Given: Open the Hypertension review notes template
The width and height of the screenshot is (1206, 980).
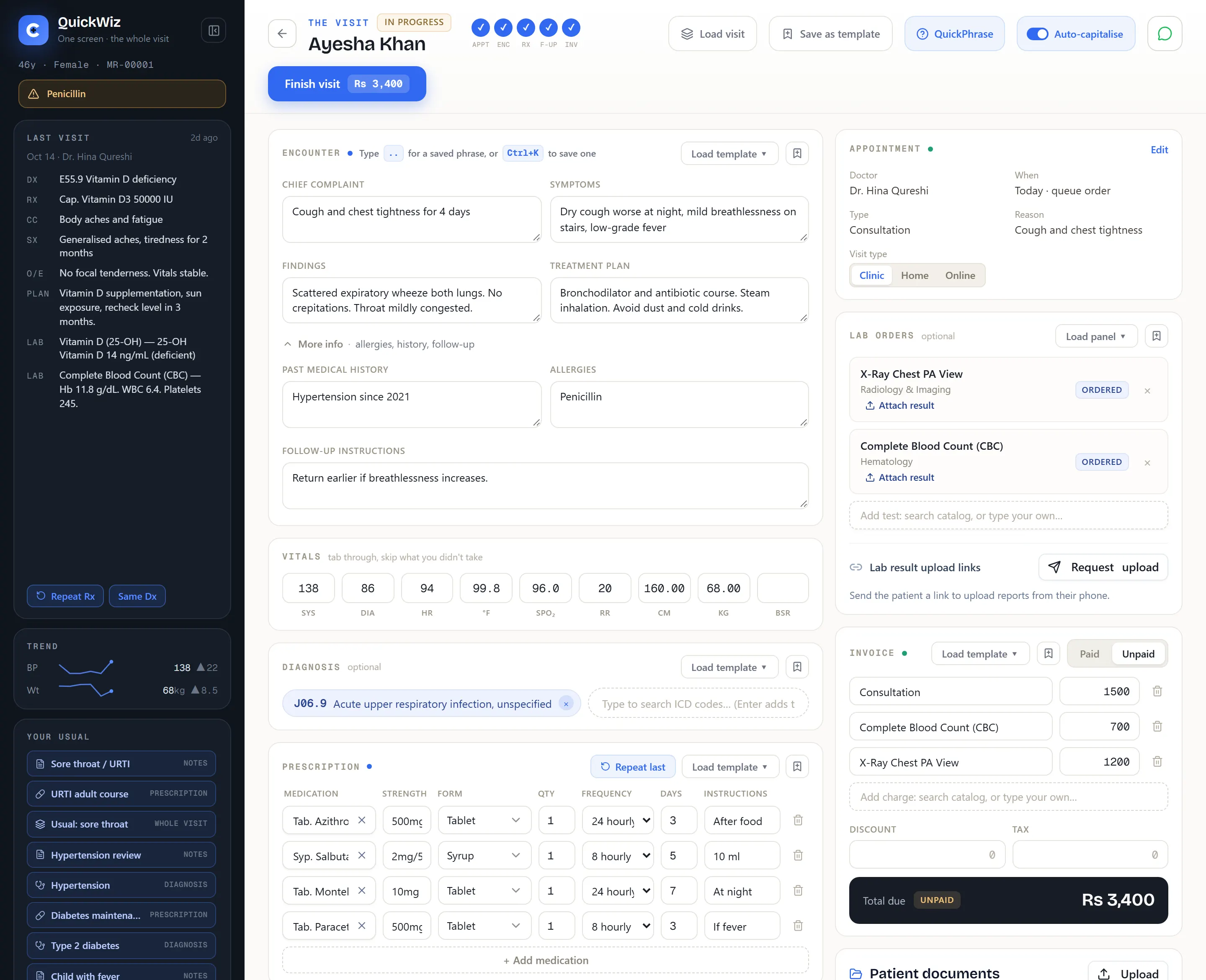Looking at the screenshot, I should point(121,855).
